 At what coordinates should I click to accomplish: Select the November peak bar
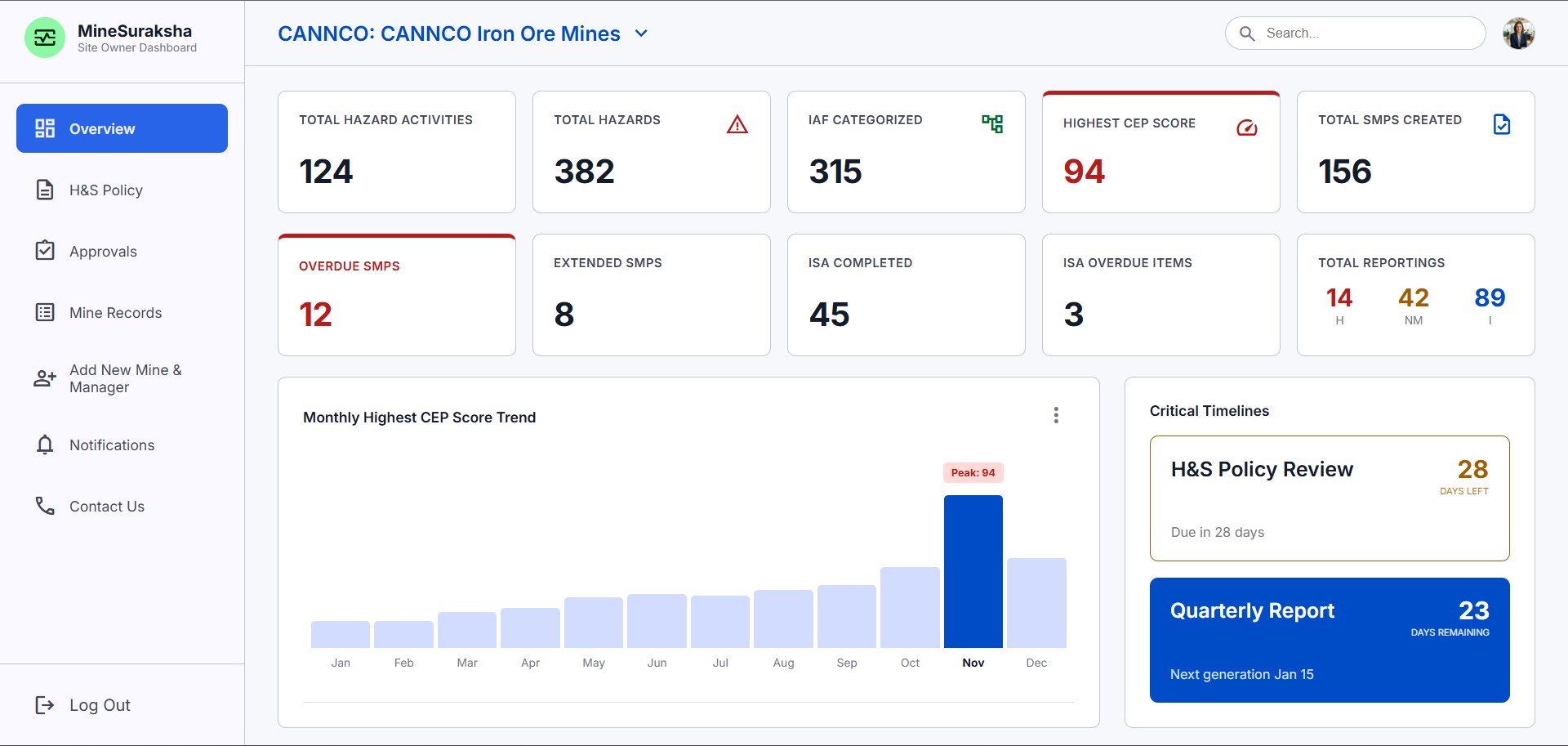coord(973,571)
